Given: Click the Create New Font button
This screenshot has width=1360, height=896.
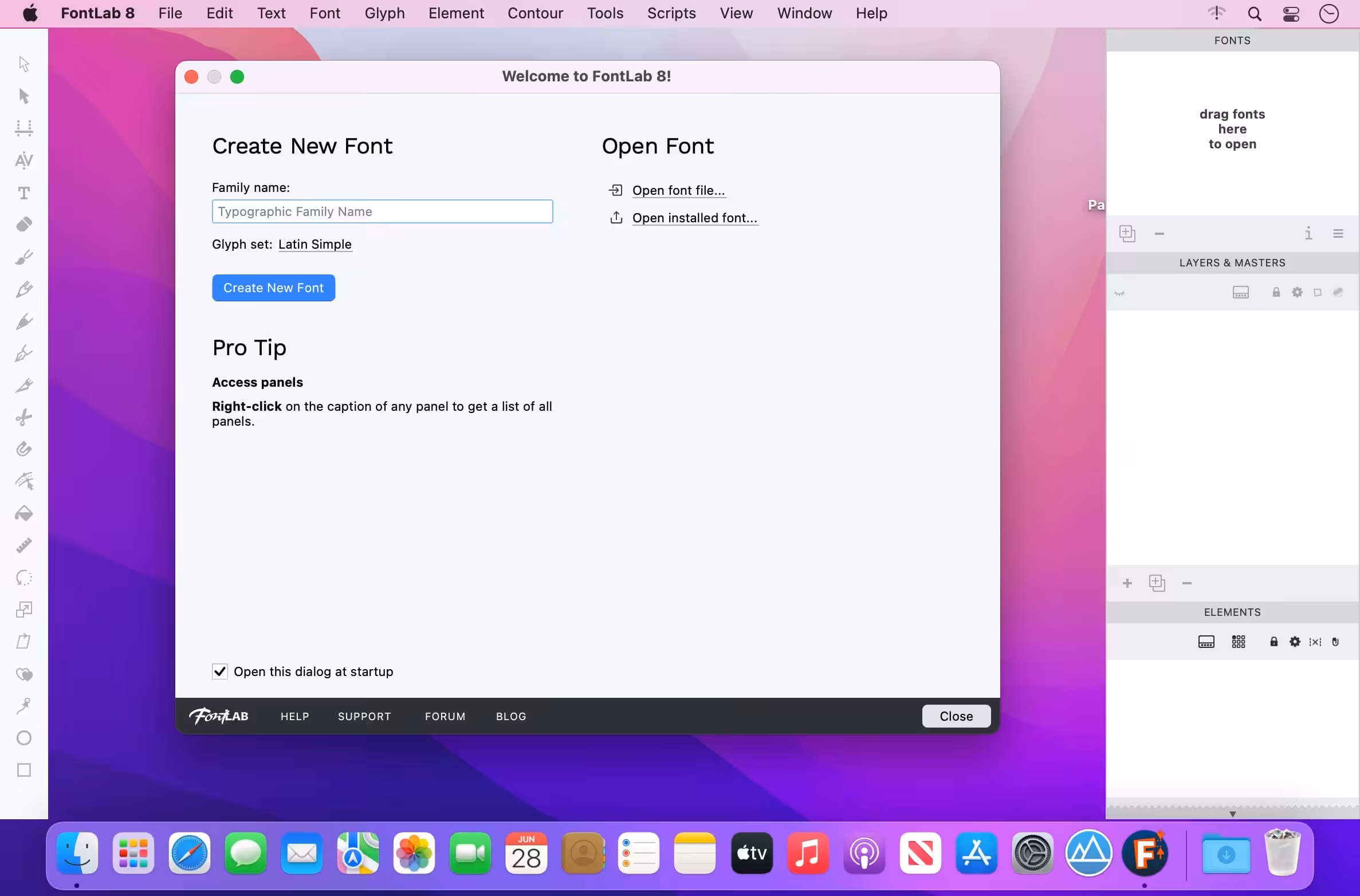Looking at the screenshot, I should tap(273, 288).
